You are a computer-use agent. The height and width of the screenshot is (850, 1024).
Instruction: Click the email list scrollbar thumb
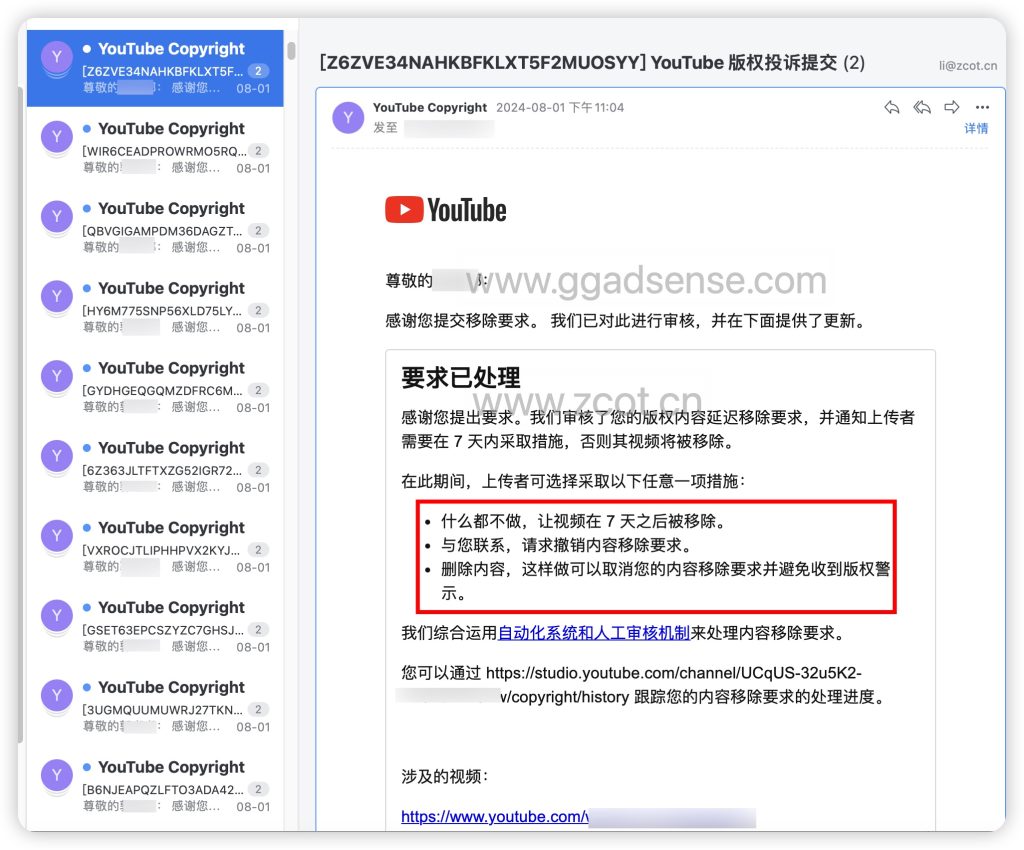291,50
